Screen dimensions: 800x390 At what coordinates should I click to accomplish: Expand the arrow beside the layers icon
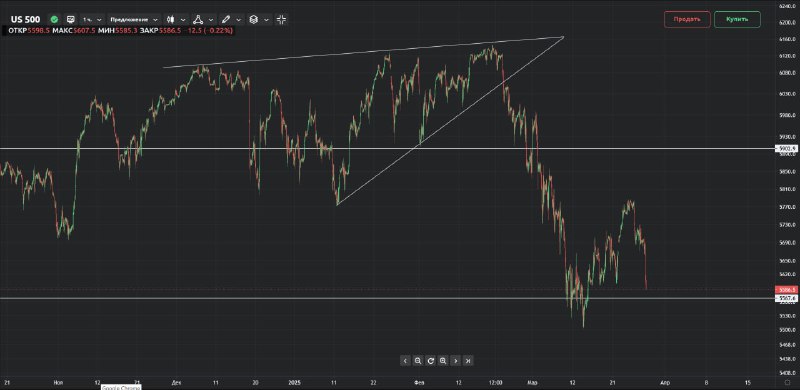tap(266, 19)
